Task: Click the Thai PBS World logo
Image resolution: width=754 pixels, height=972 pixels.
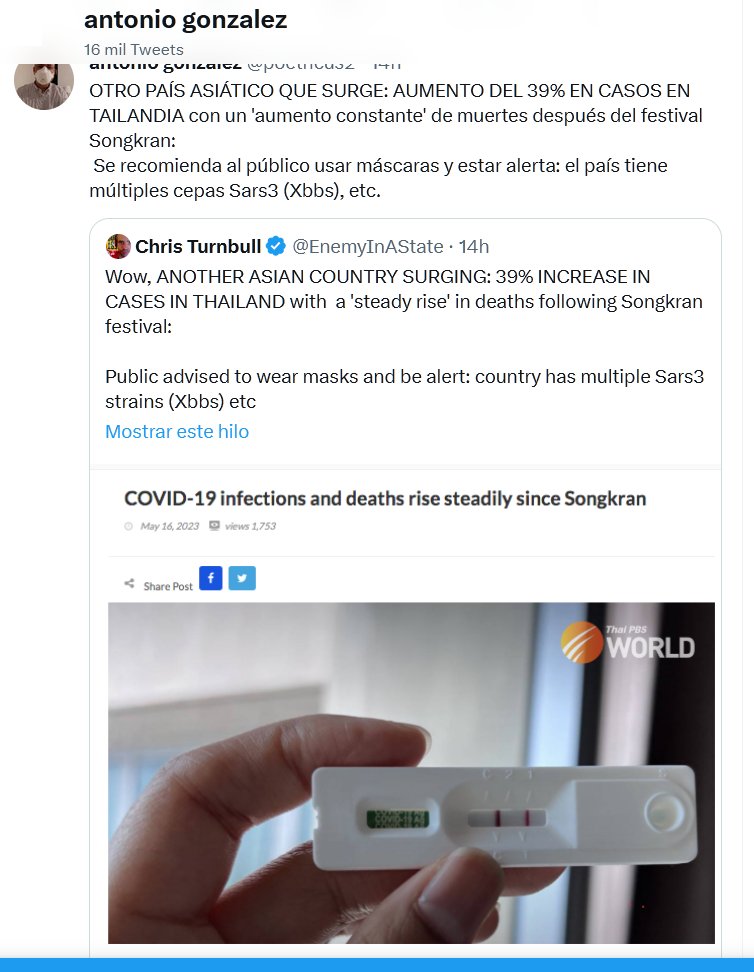Action: [627, 641]
